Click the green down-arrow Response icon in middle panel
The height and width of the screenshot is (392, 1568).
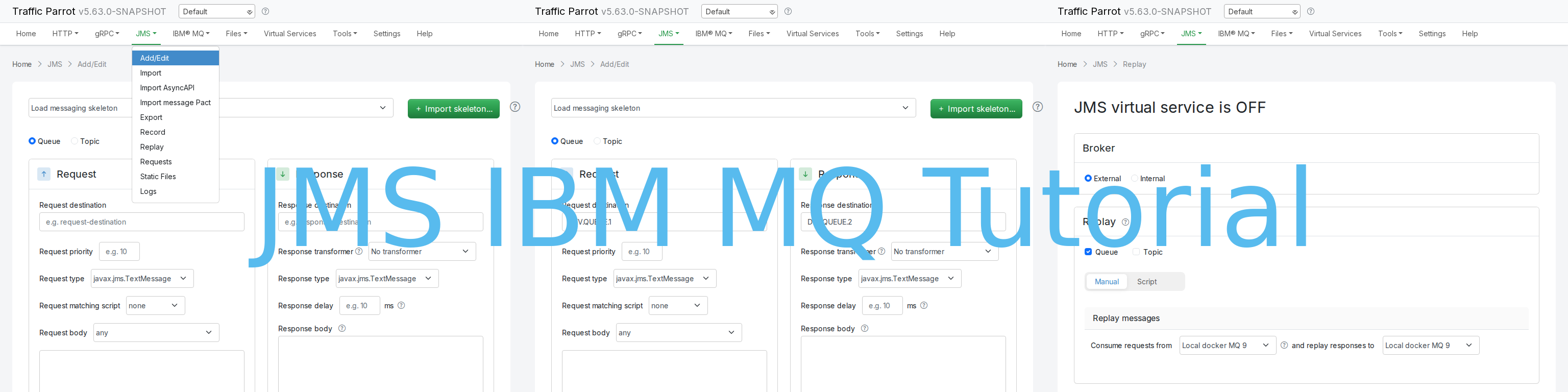tap(805, 174)
